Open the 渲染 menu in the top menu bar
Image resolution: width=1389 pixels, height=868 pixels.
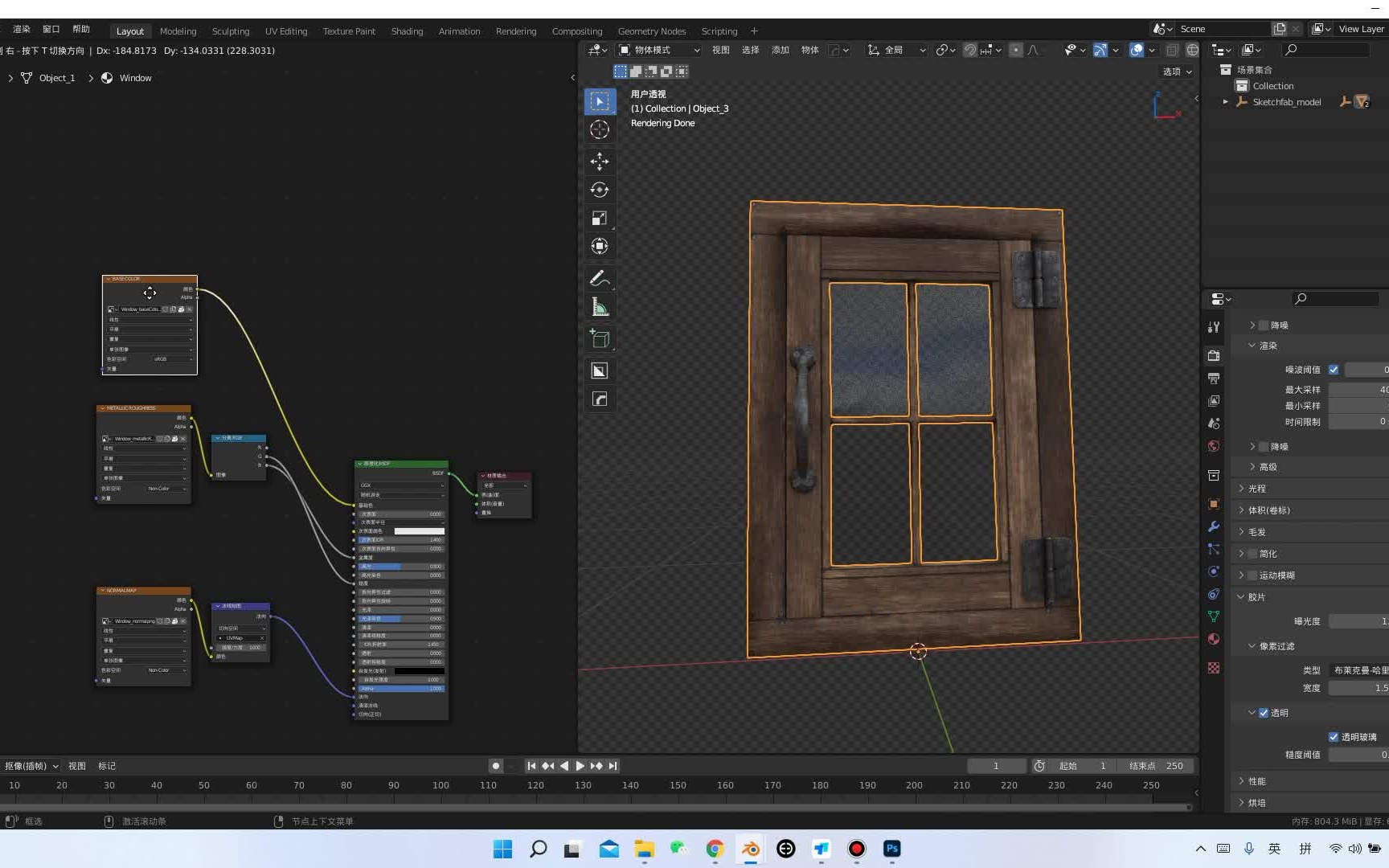tap(20, 29)
